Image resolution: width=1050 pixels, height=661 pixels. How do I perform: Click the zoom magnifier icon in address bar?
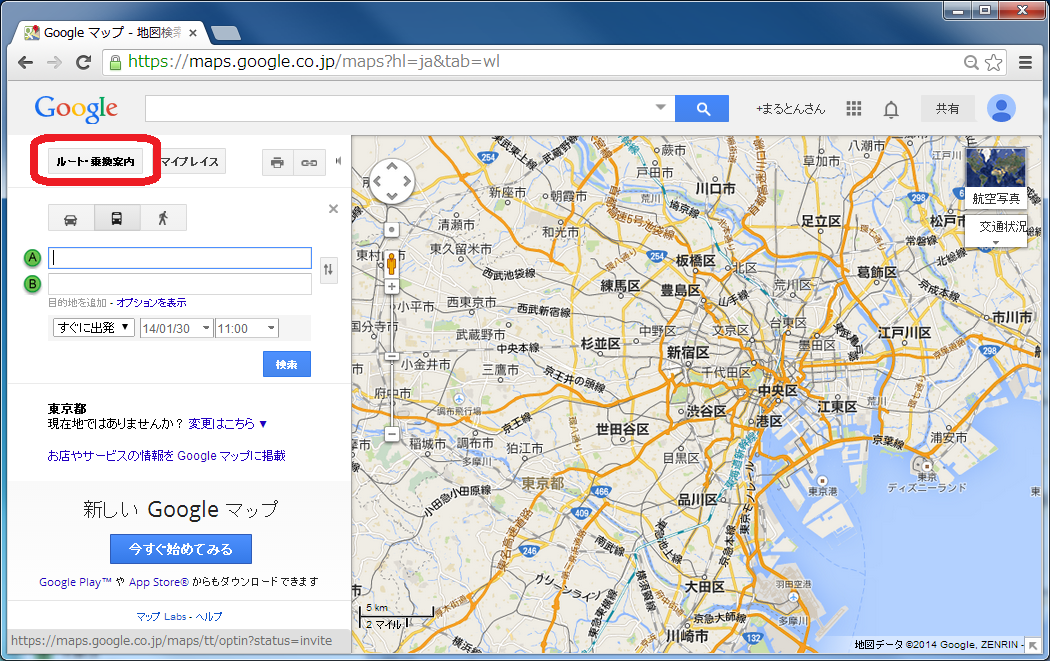[971, 62]
